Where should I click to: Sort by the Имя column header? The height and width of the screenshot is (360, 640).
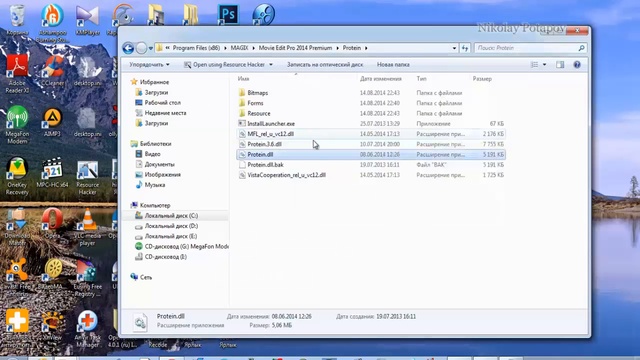coord(244,79)
